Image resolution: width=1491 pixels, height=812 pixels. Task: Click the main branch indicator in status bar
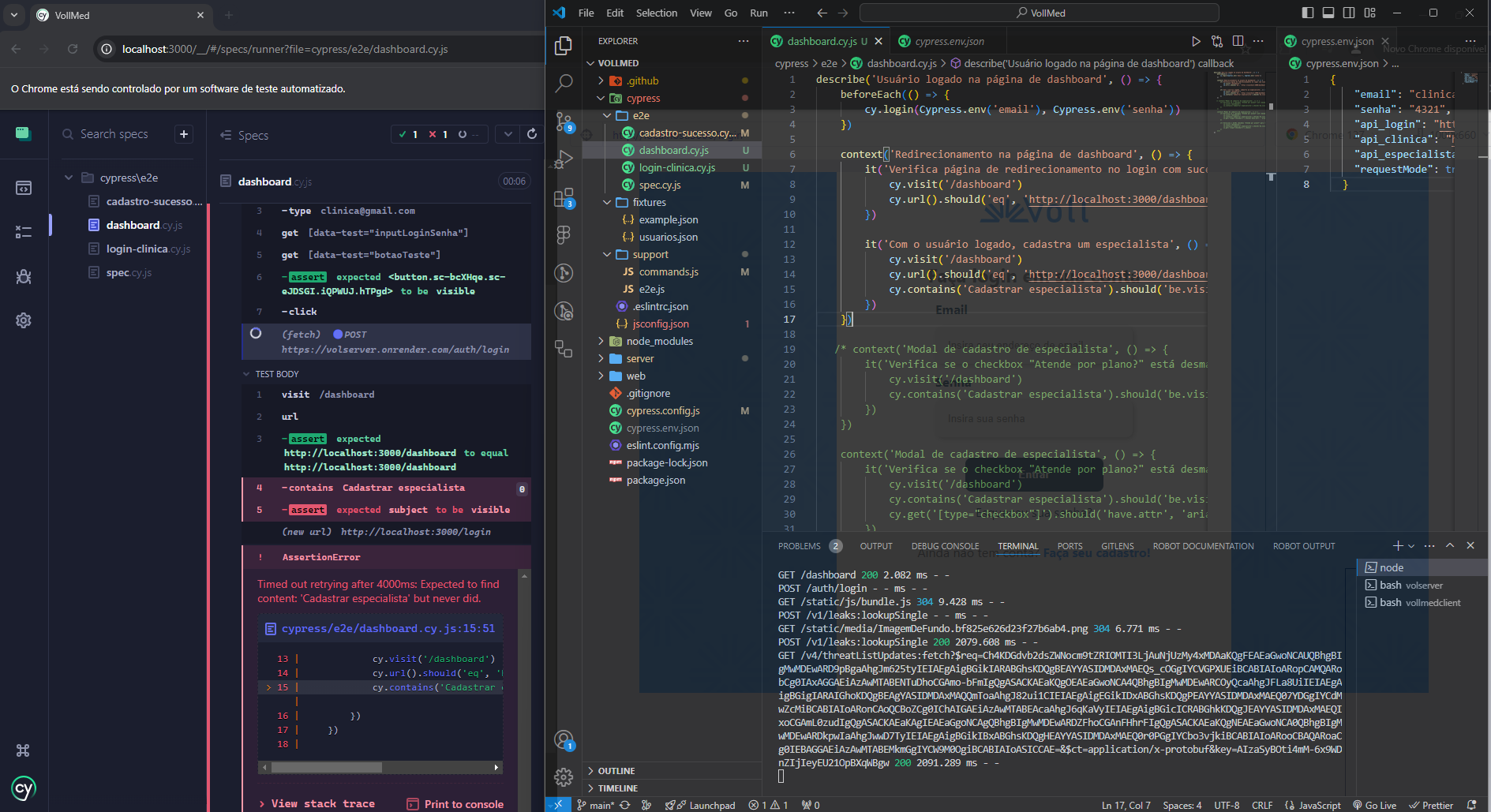[x=595, y=805]
